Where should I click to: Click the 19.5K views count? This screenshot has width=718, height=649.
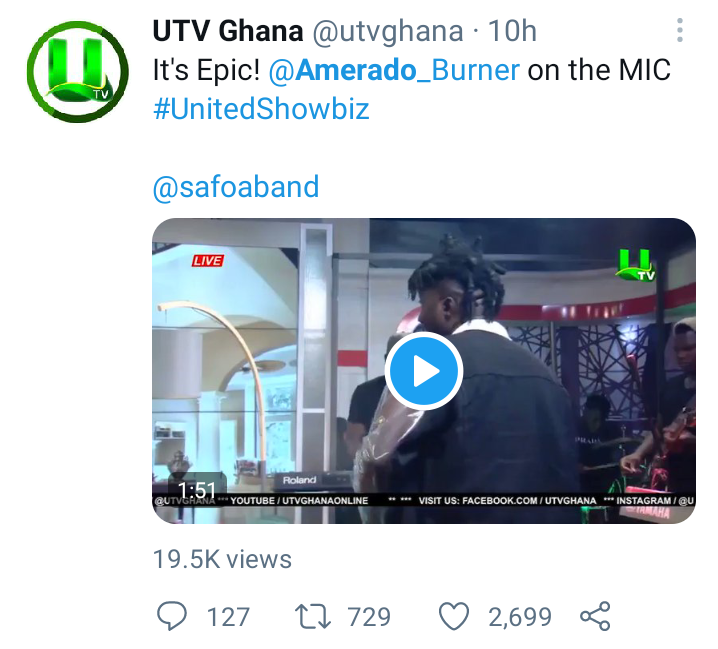click(222, 559)
